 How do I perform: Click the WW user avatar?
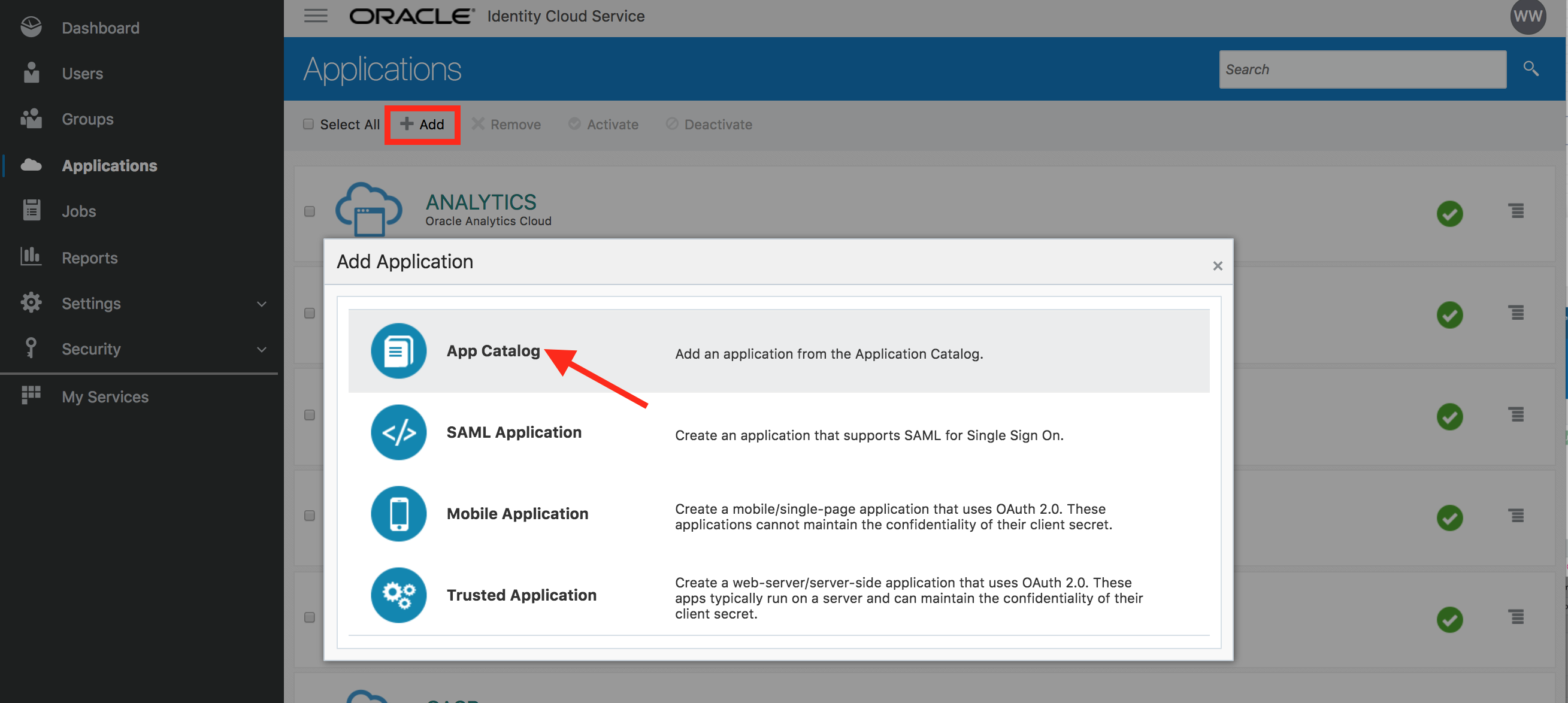tap(1527, 16)
